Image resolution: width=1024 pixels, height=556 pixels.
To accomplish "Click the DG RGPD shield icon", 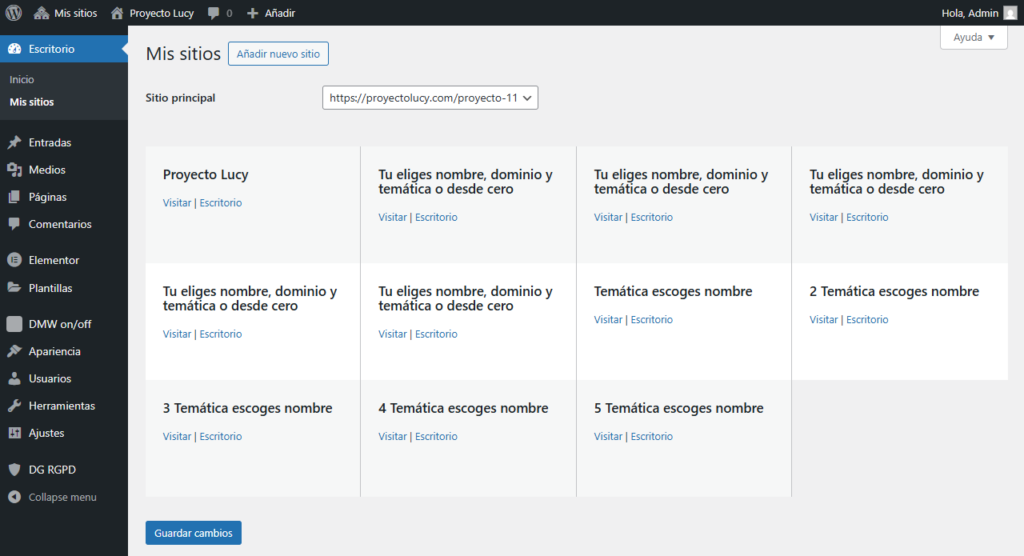I will [14, 469].
